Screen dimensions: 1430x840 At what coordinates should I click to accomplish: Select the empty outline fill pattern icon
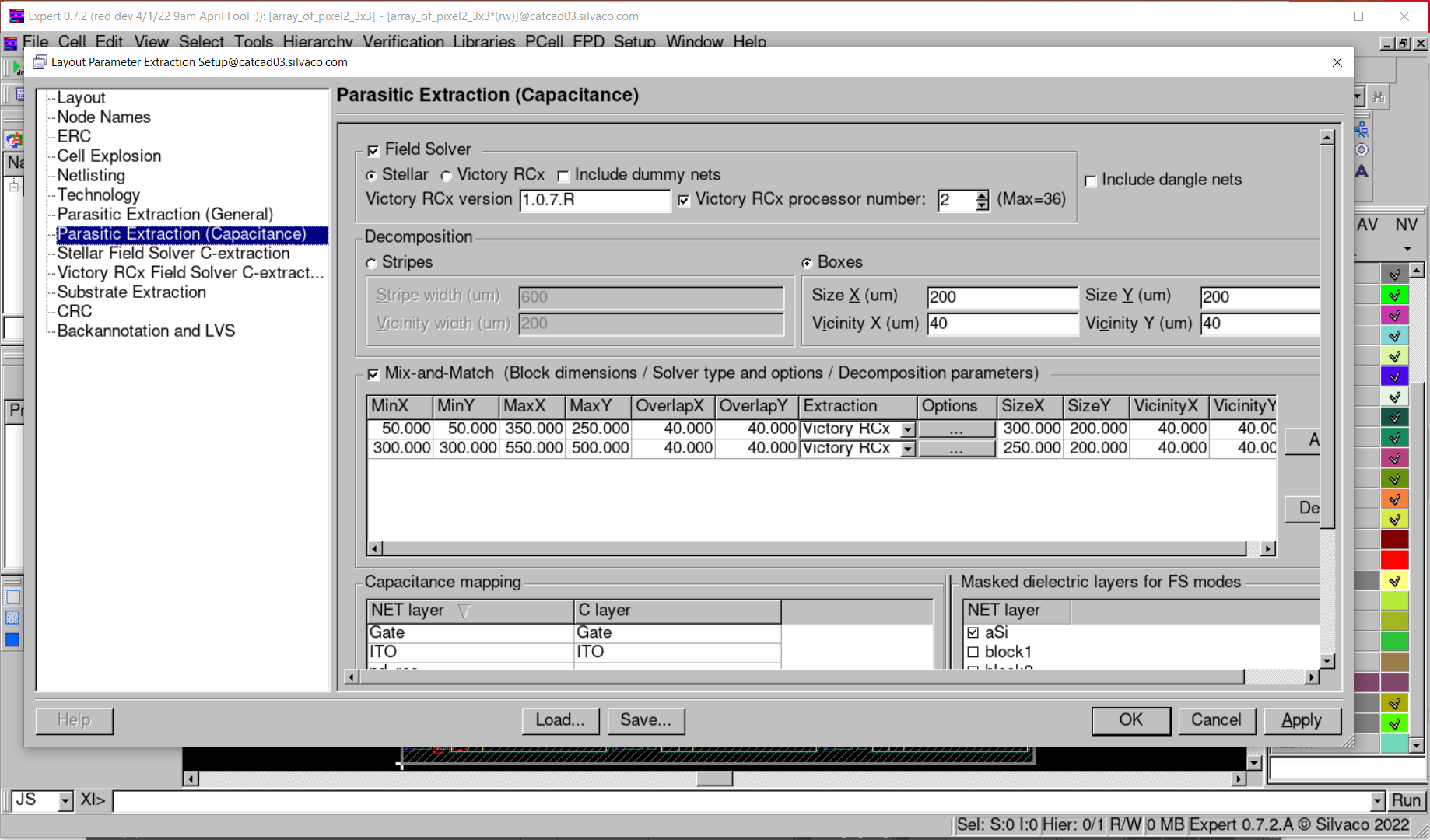pyautogui.click(x=12, y=597)
